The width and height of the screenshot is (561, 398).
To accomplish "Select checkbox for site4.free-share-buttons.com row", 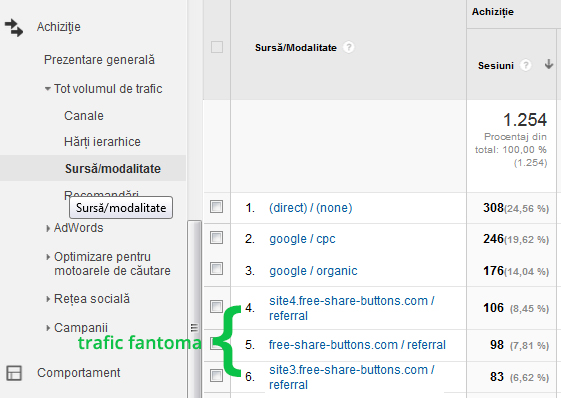I will pos(216,306).
